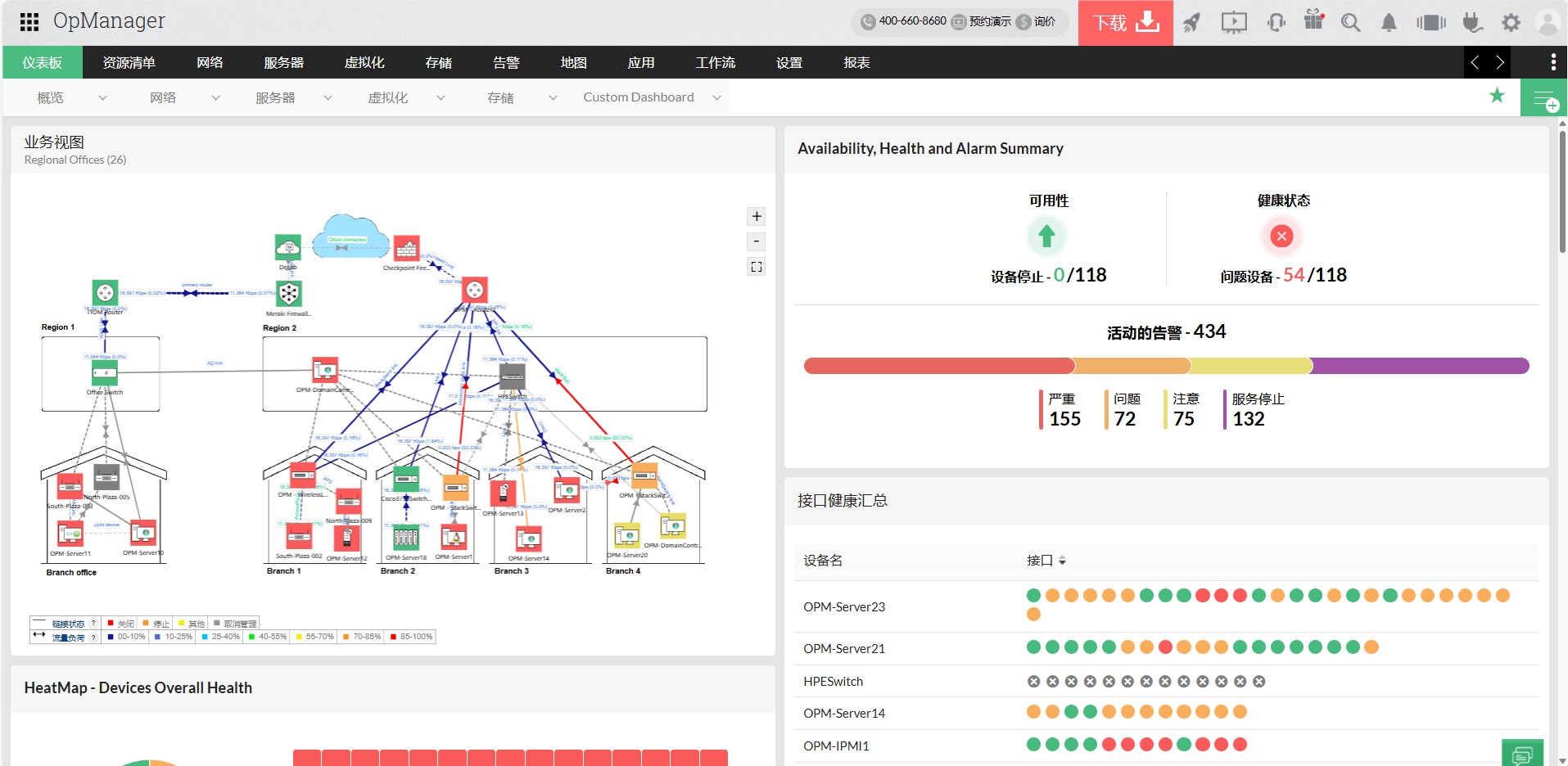Click the headset support icon

click(1276, 23)
